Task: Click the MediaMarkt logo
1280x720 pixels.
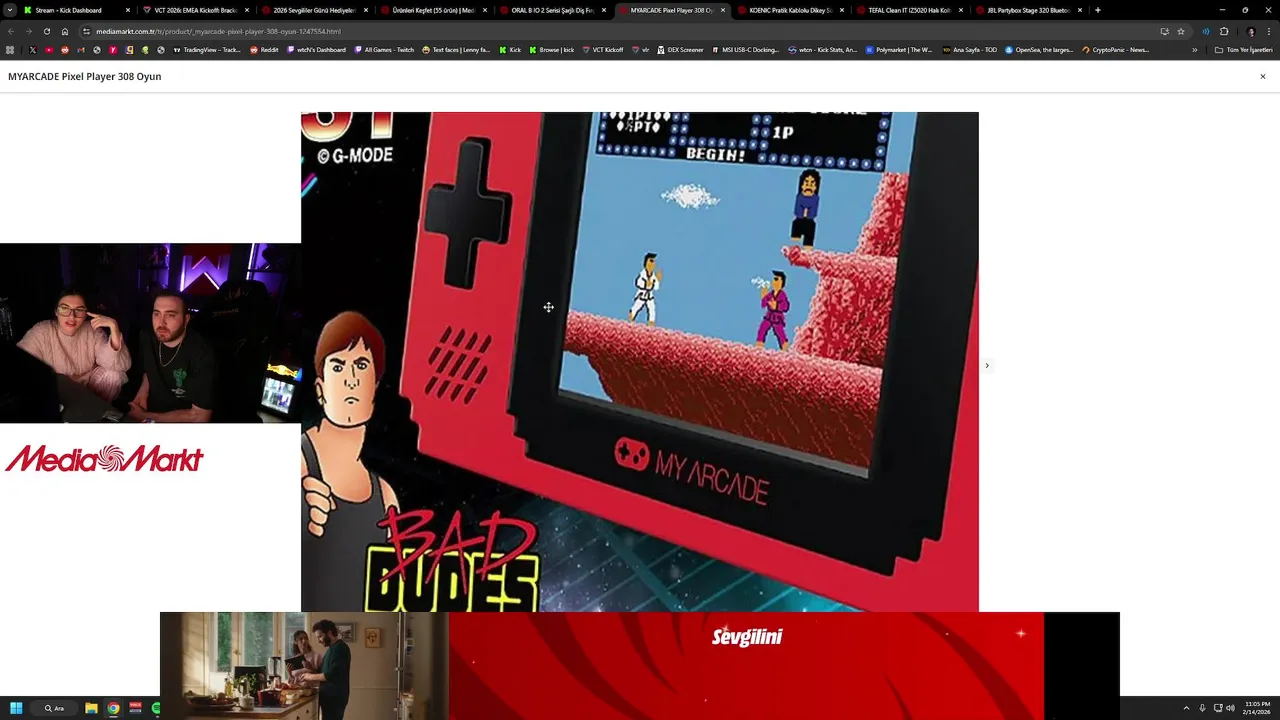Action: click(x=104, y=459)
